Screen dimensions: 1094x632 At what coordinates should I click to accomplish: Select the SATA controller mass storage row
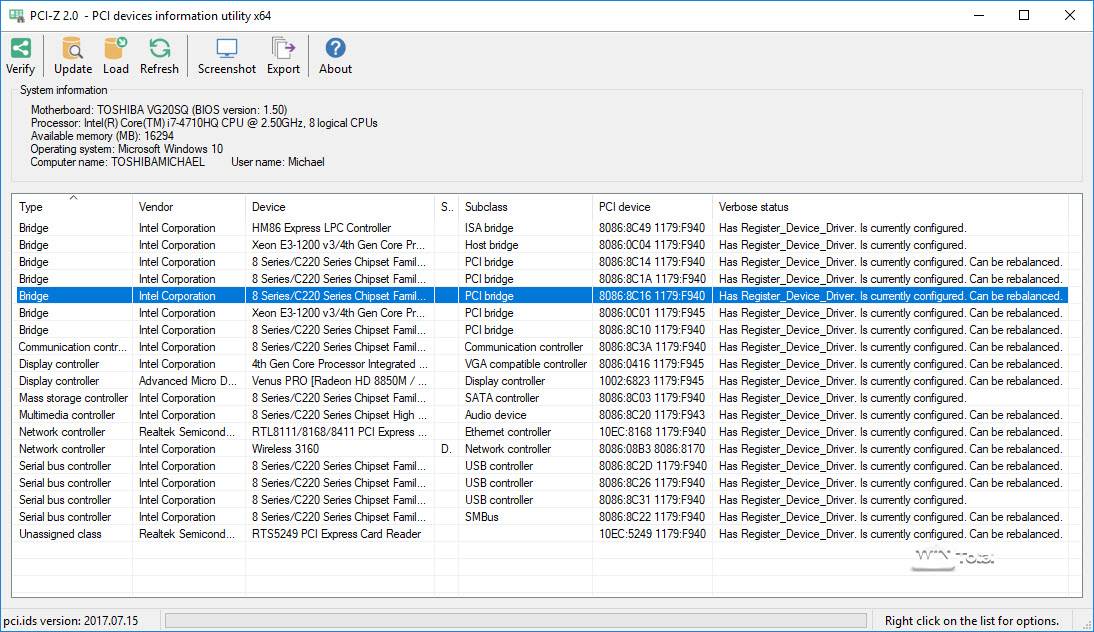[501, 398]
